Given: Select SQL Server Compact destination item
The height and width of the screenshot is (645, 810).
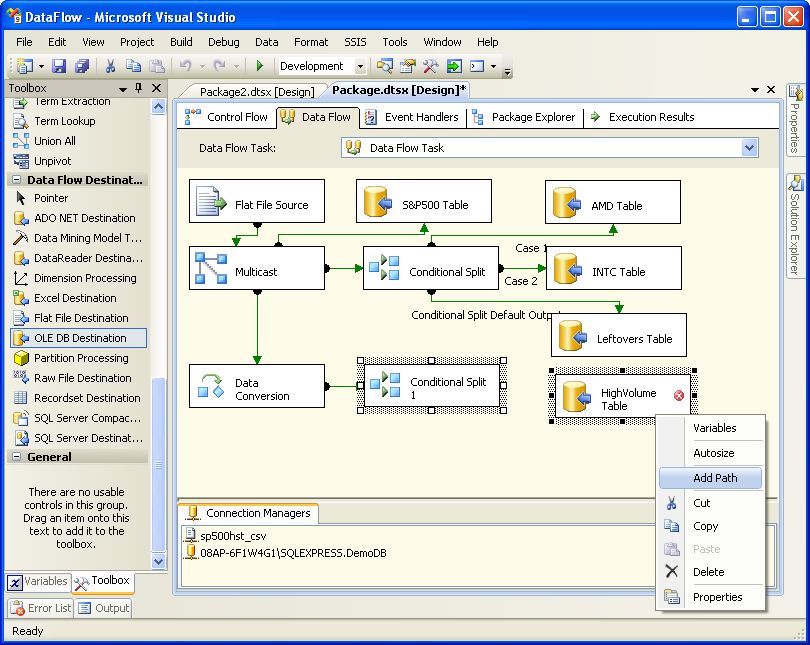Looking at the screenshot, I should coord(77,418).
